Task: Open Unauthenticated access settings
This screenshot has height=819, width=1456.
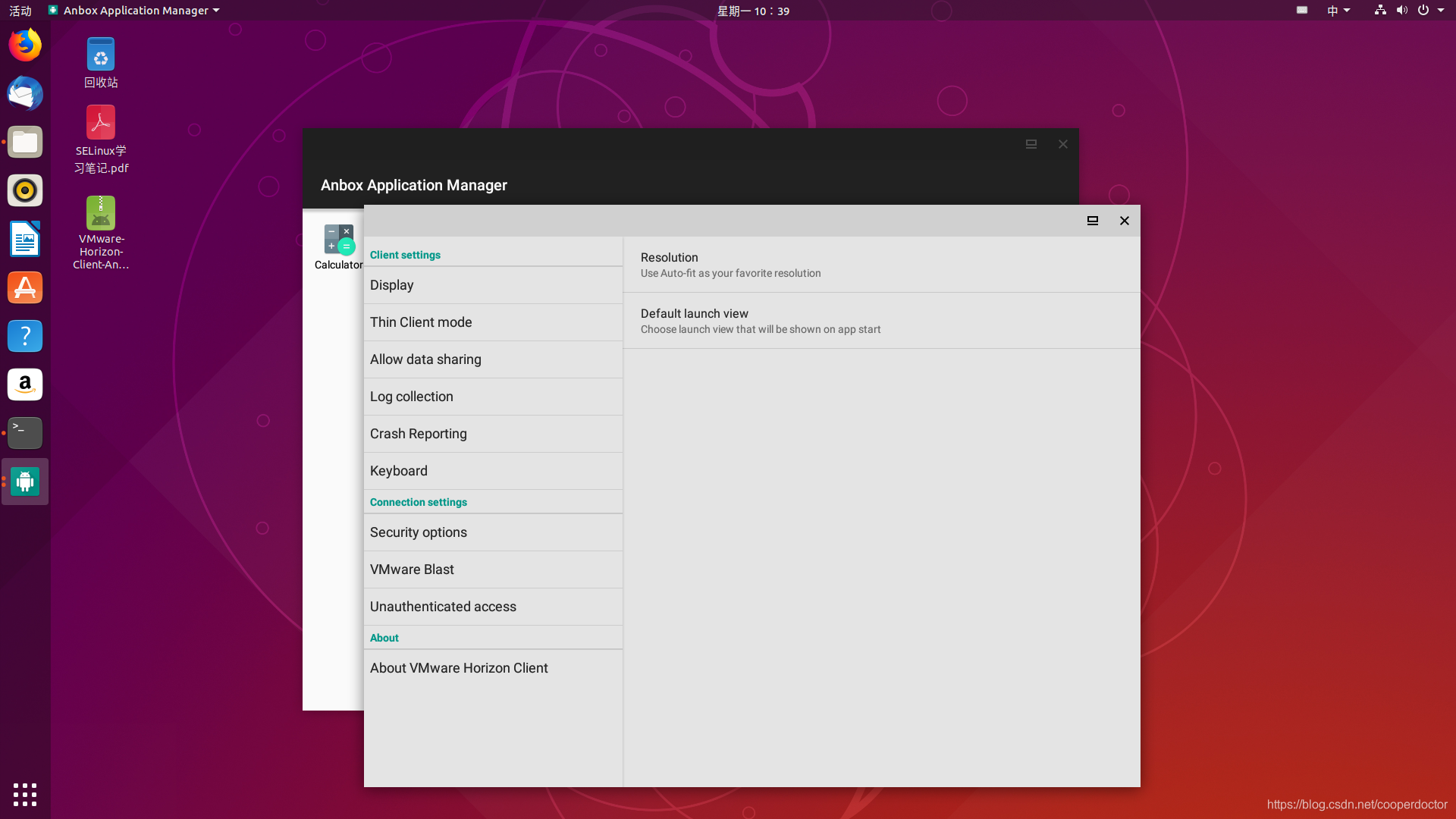Action: tap(493, 607)
